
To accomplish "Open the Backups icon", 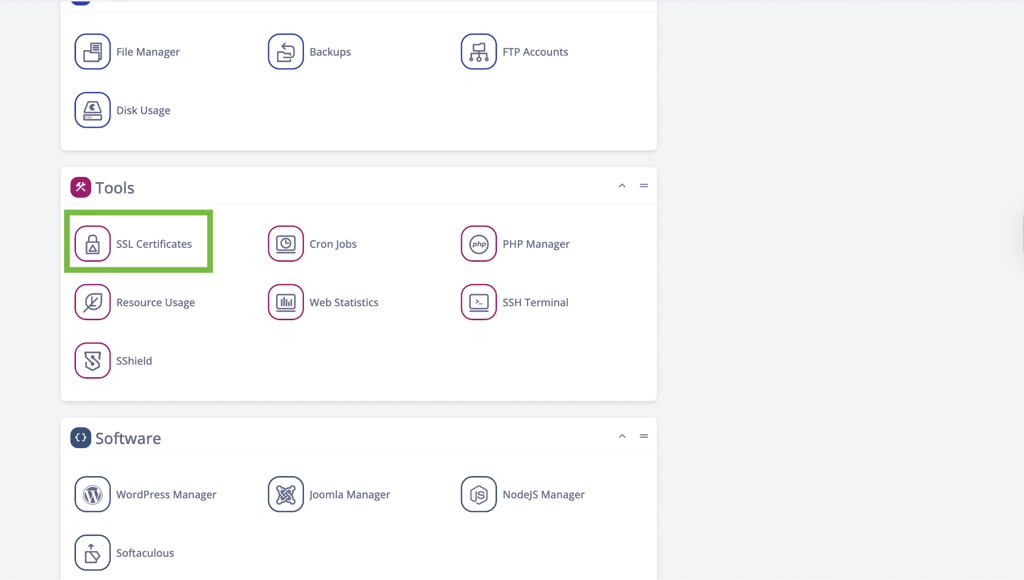I will [285, 52].
